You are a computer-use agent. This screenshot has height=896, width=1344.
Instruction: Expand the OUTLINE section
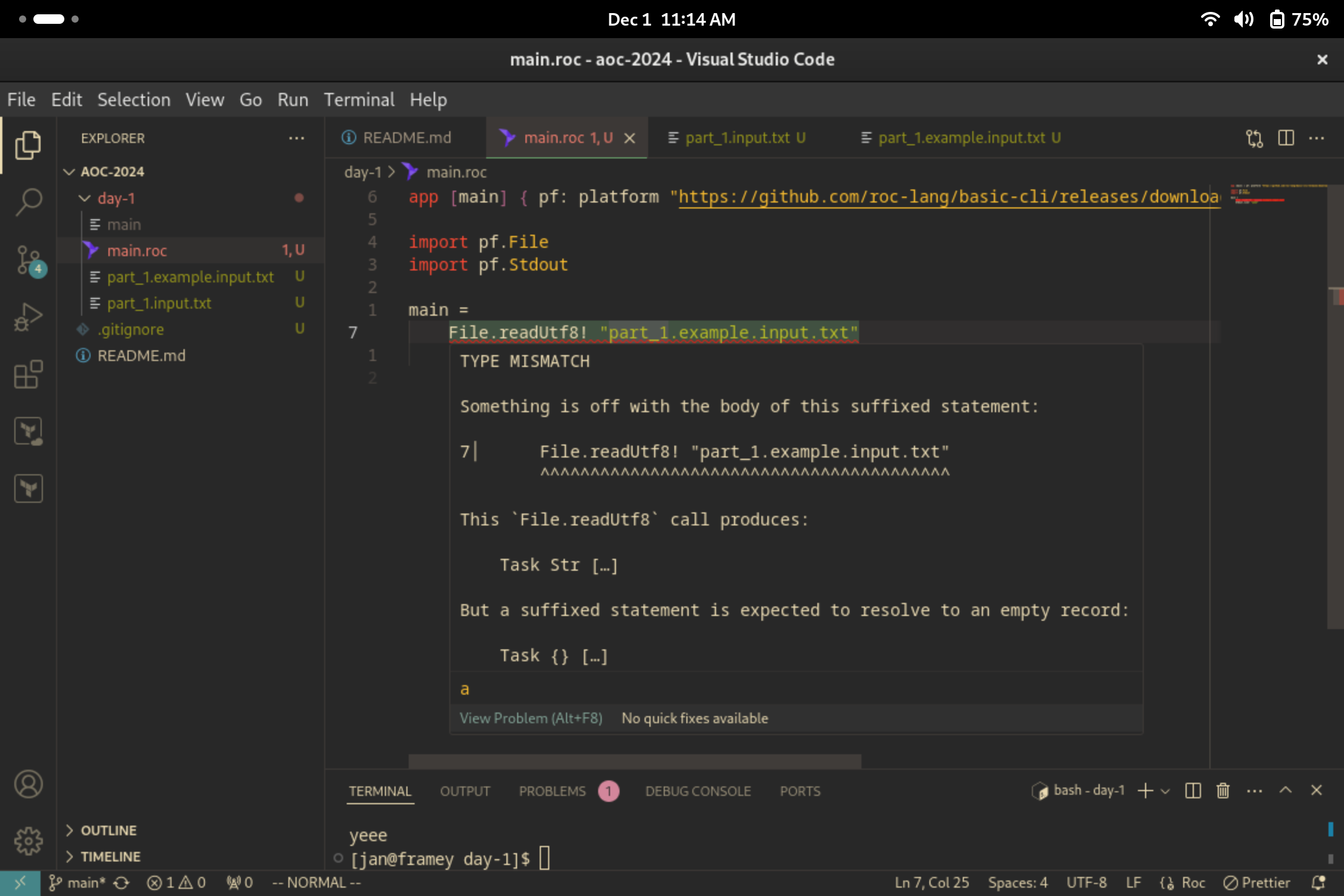point(108,830)
